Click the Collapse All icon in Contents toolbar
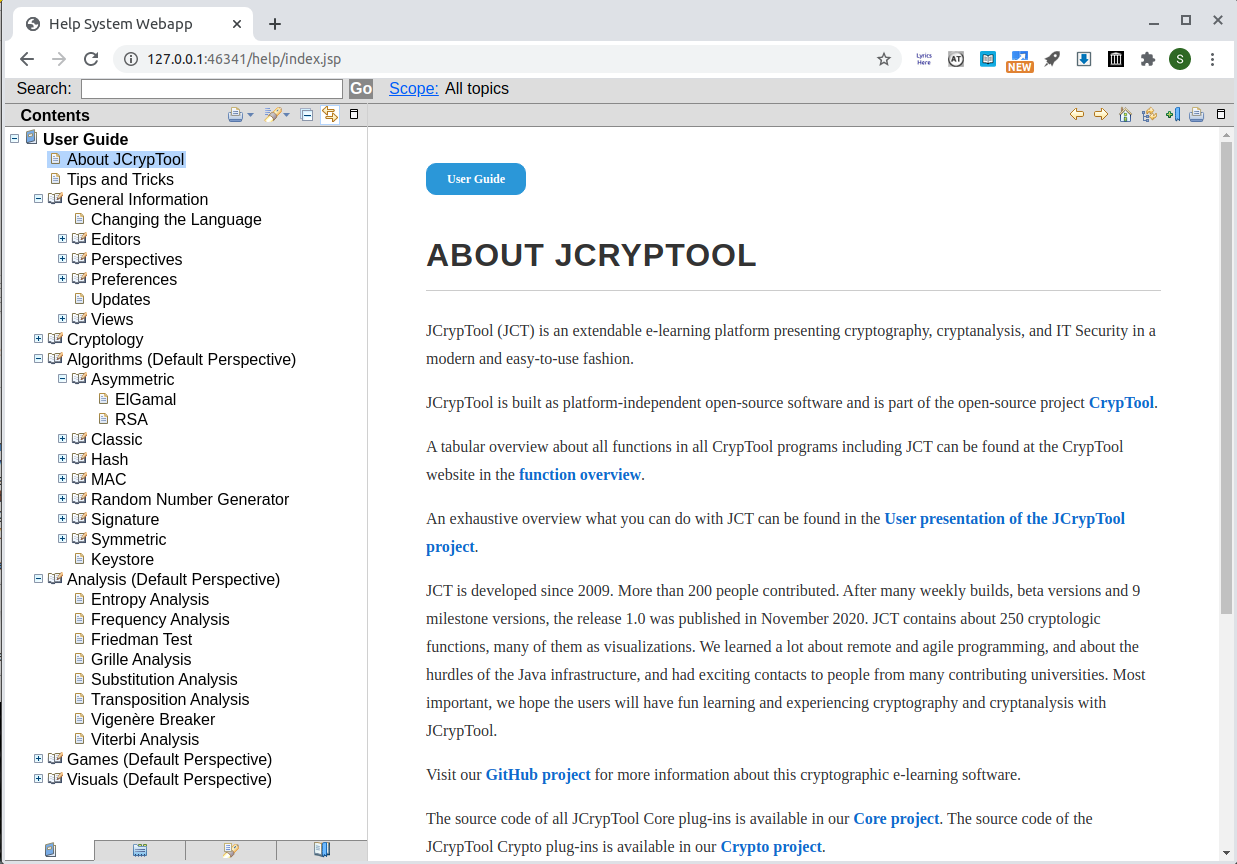Screen dimensions: 1237x864 pos(307,115)
